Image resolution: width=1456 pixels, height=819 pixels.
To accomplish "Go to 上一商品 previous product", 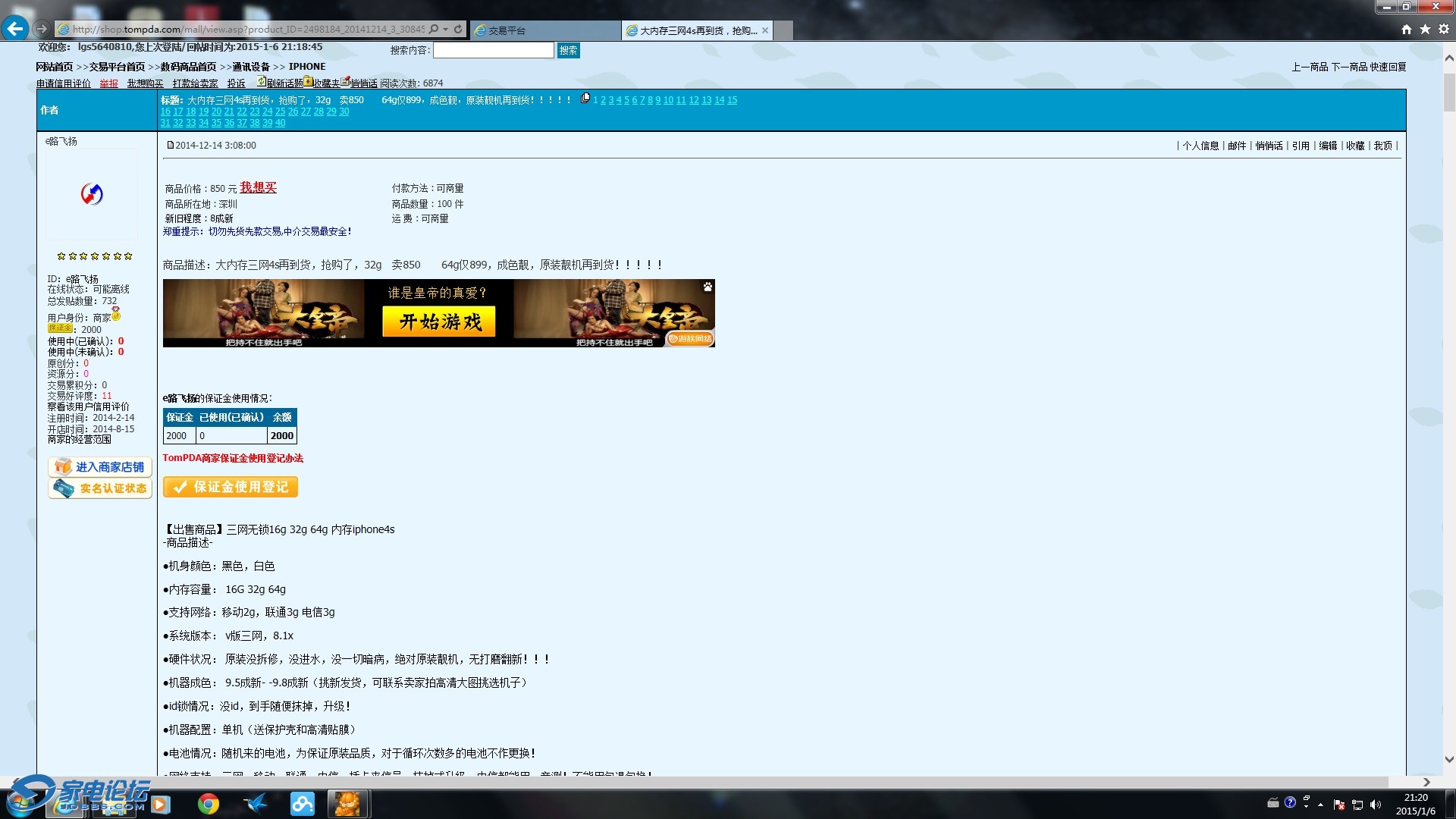I will coord(1310,67).
